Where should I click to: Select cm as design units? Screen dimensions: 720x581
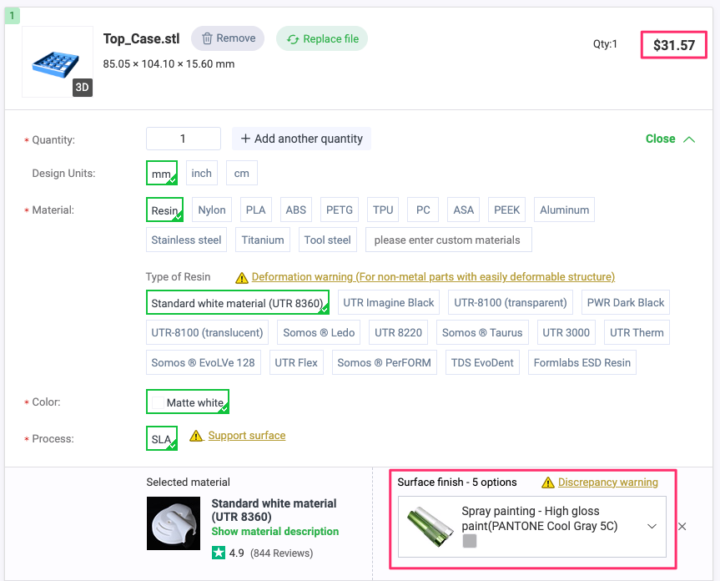(x=241, y=173)
